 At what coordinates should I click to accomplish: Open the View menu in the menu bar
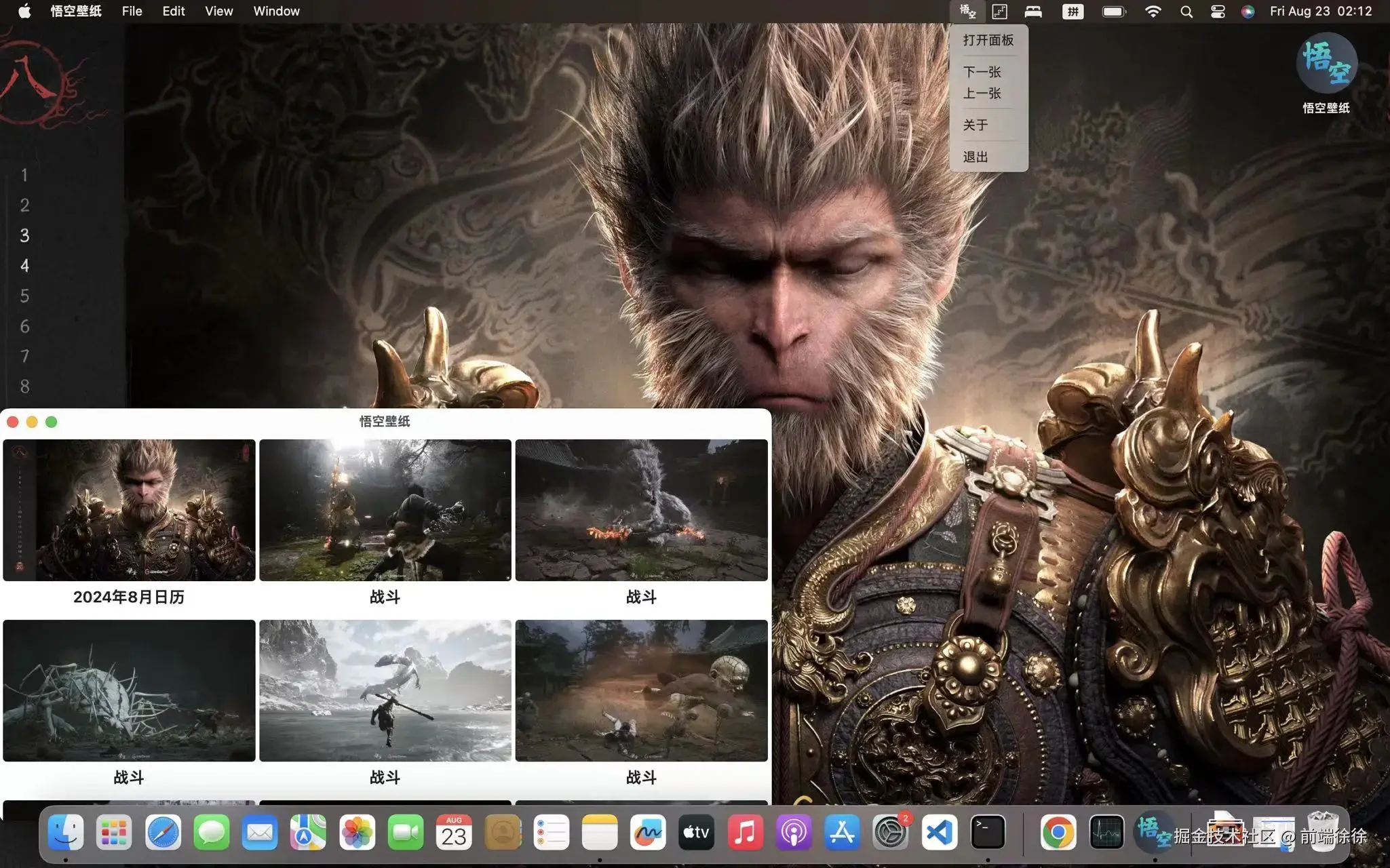click(x=218, y=12)
